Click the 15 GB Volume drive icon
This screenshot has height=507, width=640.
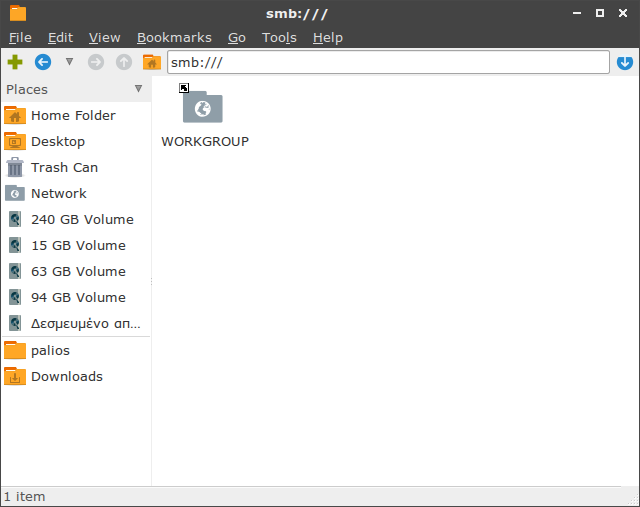point(15,245)
